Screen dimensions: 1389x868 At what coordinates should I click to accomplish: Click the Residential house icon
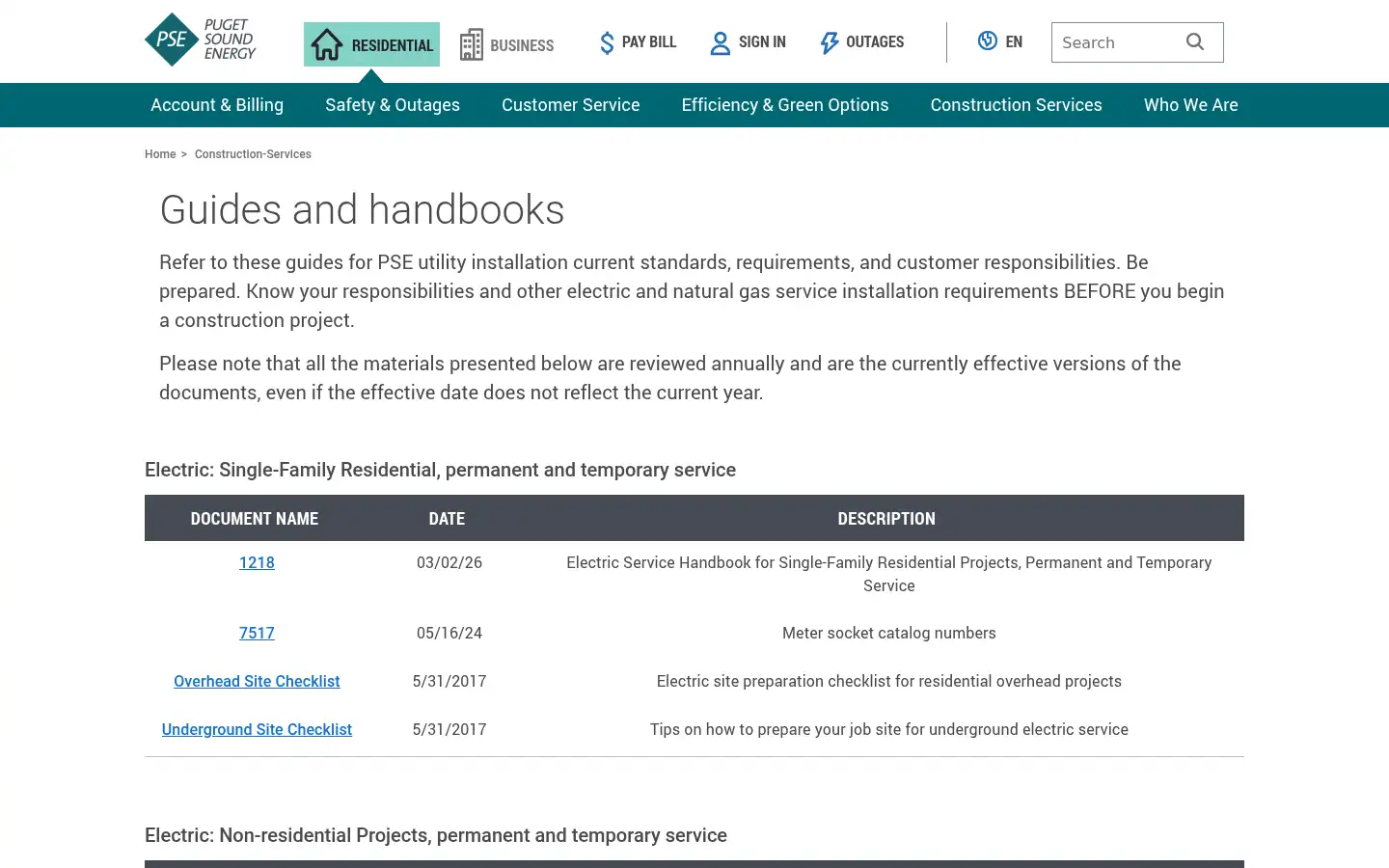tap(327, 44)
